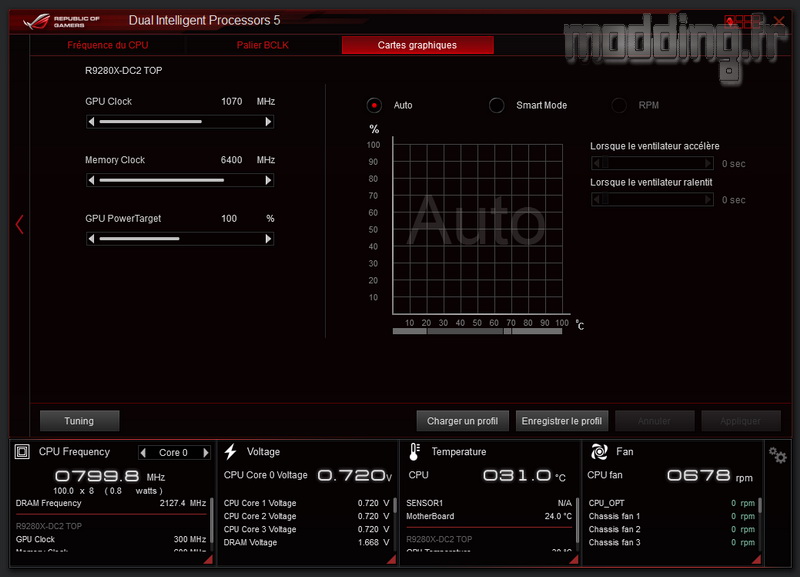The height and width of the screenshot is (577, 800).
Task: Switch to the previous core with the left arrow
Action: 143,453
